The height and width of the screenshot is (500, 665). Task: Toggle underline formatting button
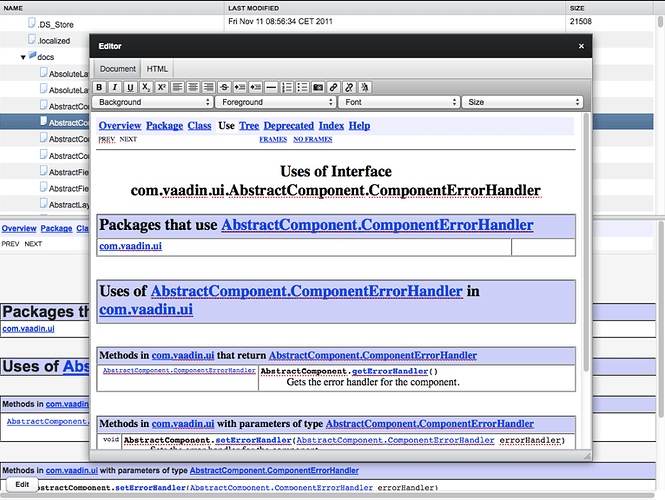pos(130,87)
